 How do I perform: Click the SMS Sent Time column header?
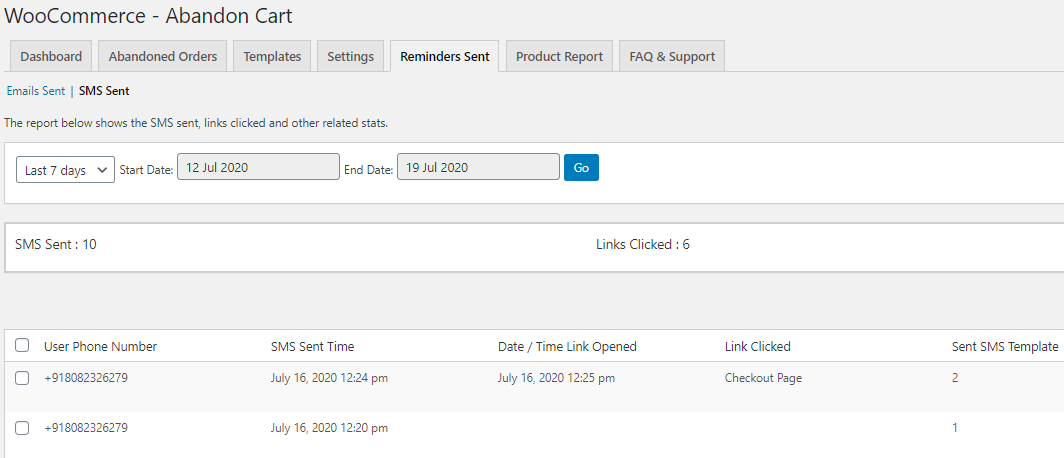312,347
